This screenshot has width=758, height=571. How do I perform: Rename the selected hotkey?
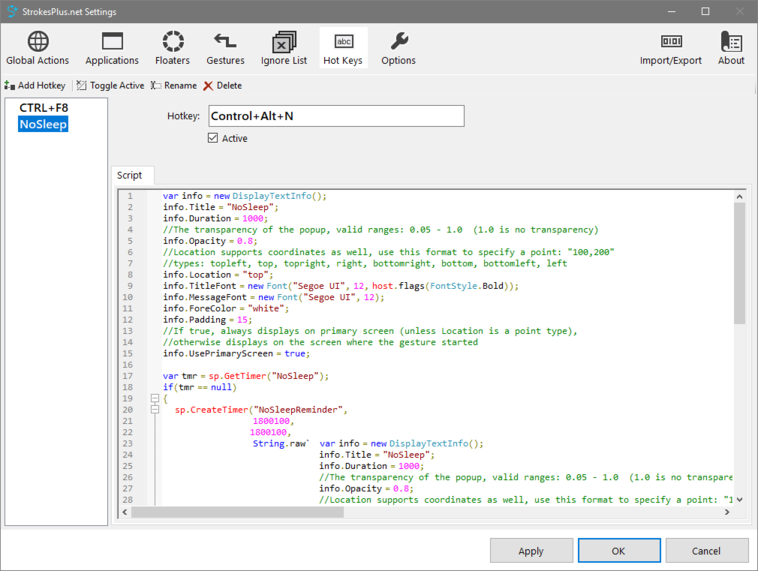pos(174,86)
